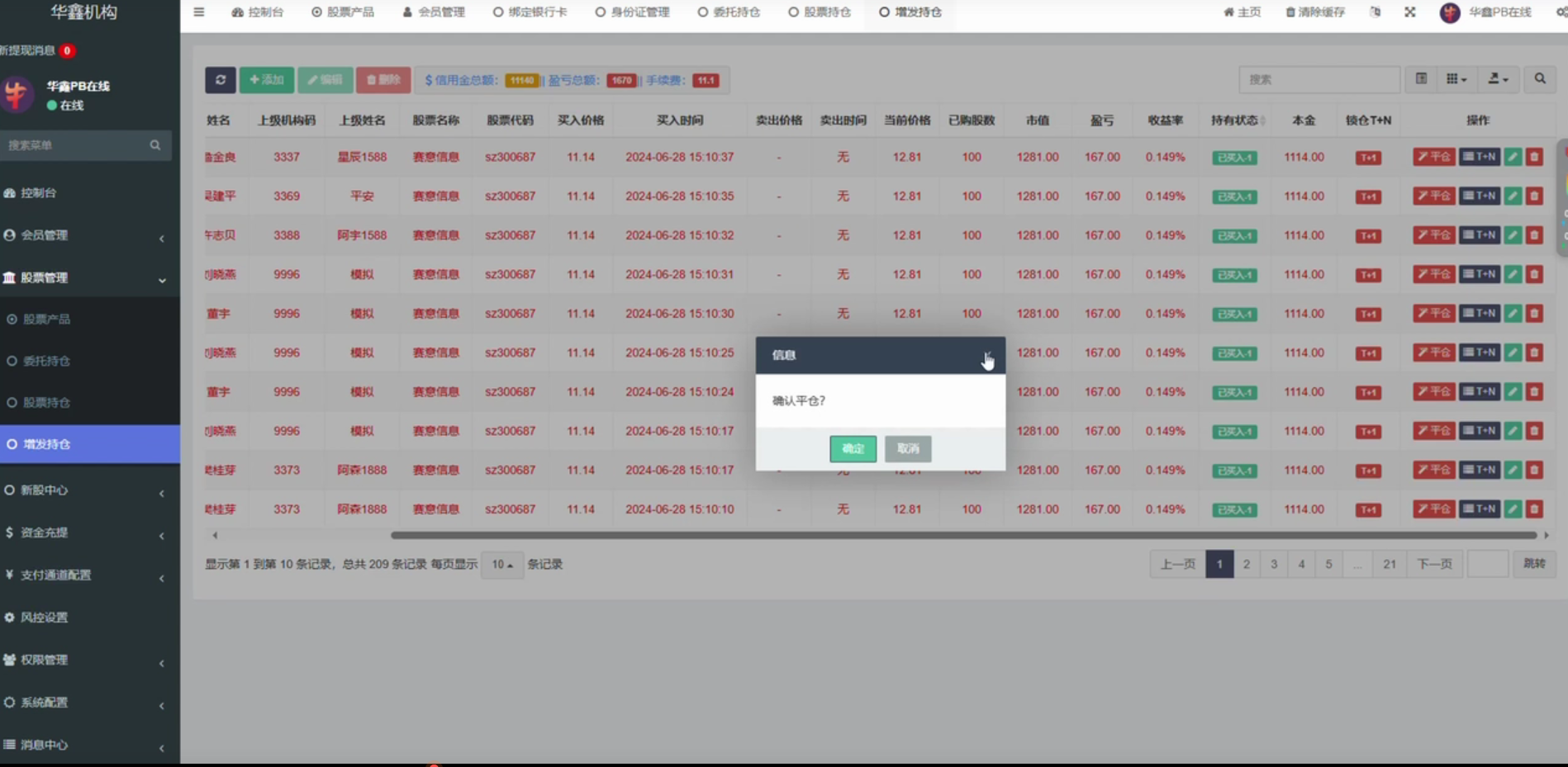The height and width of the screenshot is (767, 1568).
Task: Open the column visibility grid dropdown
Action: click(x=1456, y=79)
